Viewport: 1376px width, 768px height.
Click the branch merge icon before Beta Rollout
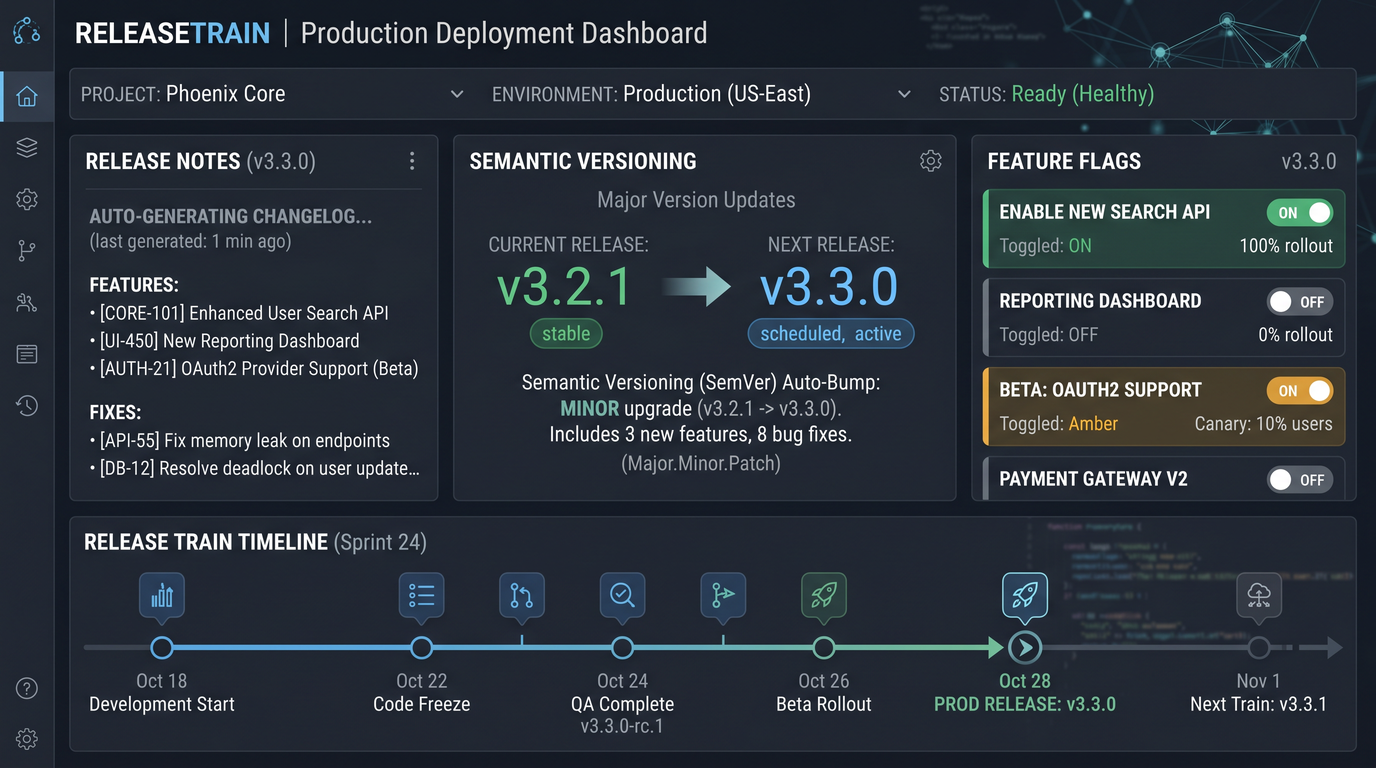(723, 596)
